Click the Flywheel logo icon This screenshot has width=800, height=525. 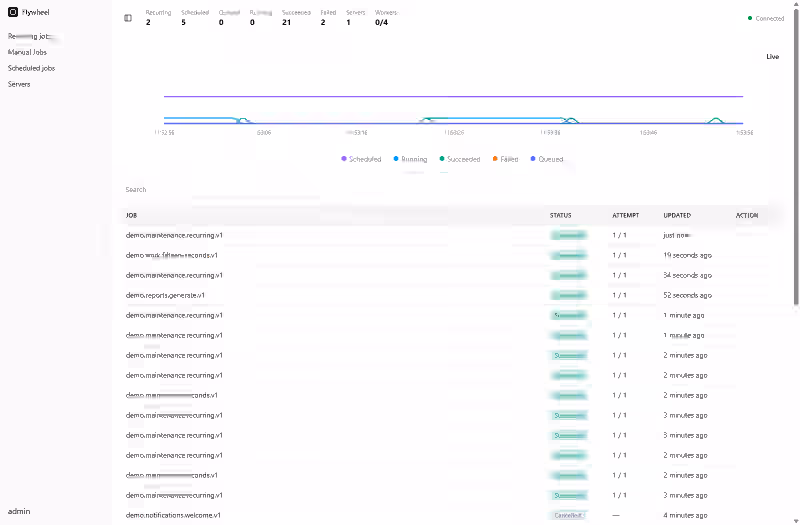pyautogui.click(x=13, y=12)
